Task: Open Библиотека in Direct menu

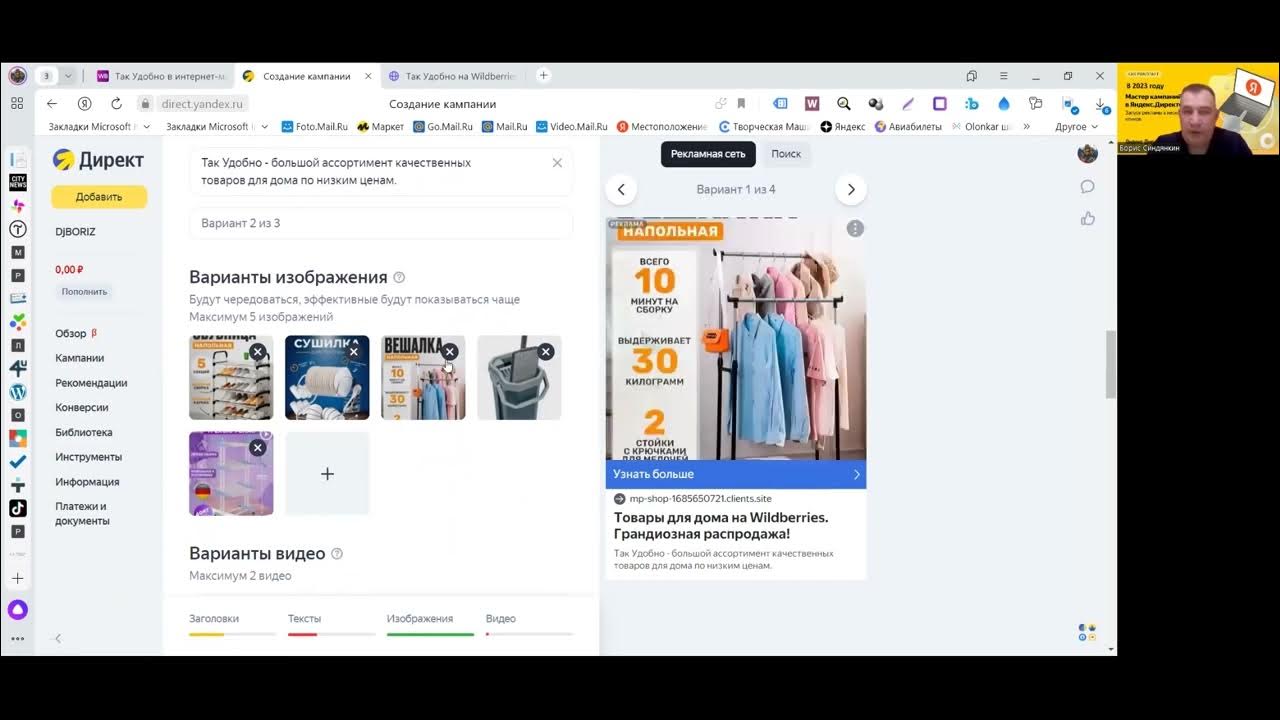Action: 84,432
